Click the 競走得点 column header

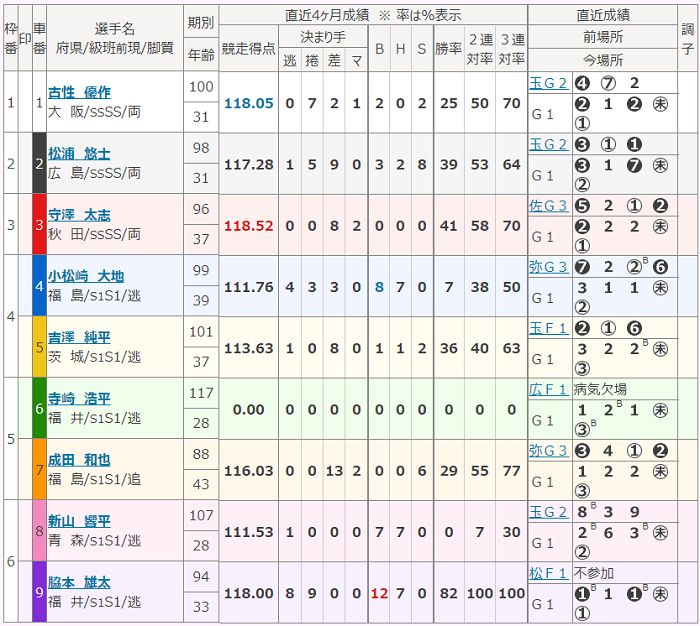249,47
